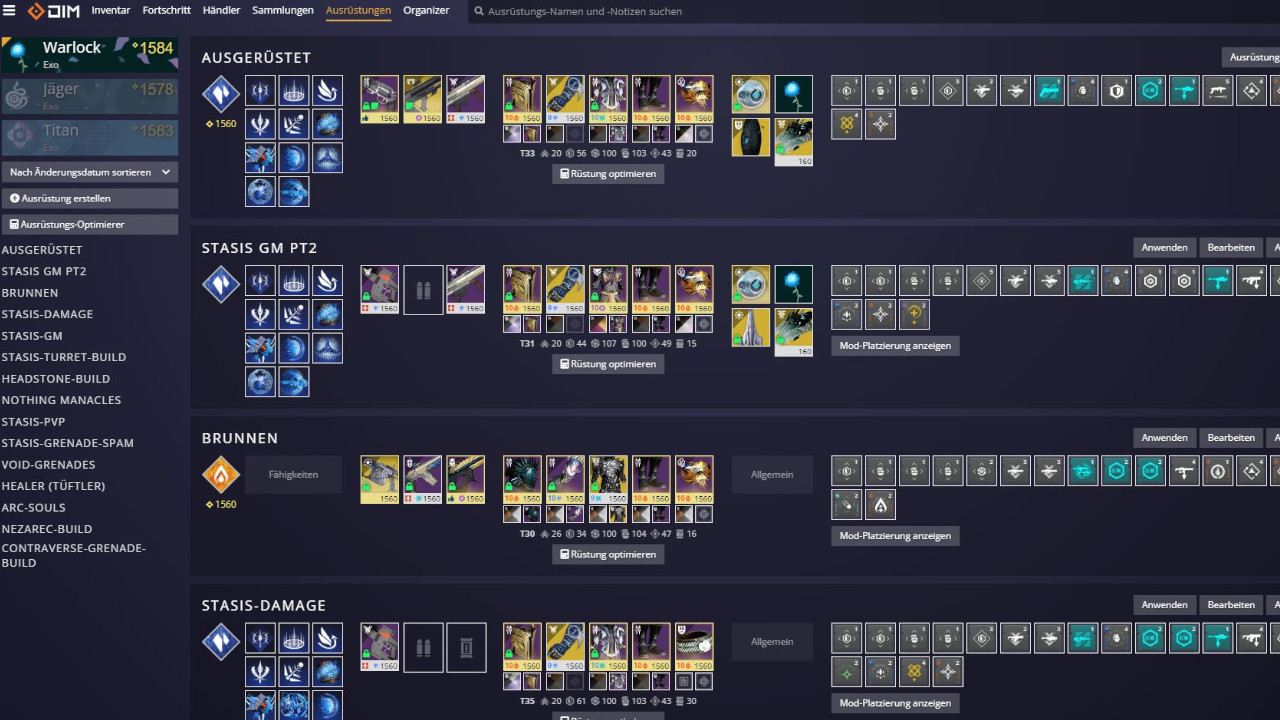The image size is (1280, 720).
Task: Open the hamburger menu next to DIM logo
Action: tap(9, 11)
